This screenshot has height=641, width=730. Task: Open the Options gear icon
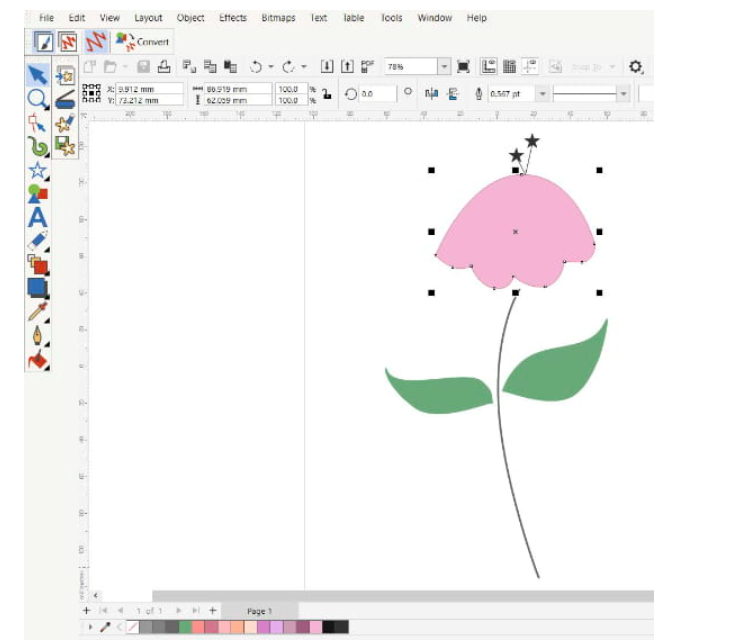635,67
